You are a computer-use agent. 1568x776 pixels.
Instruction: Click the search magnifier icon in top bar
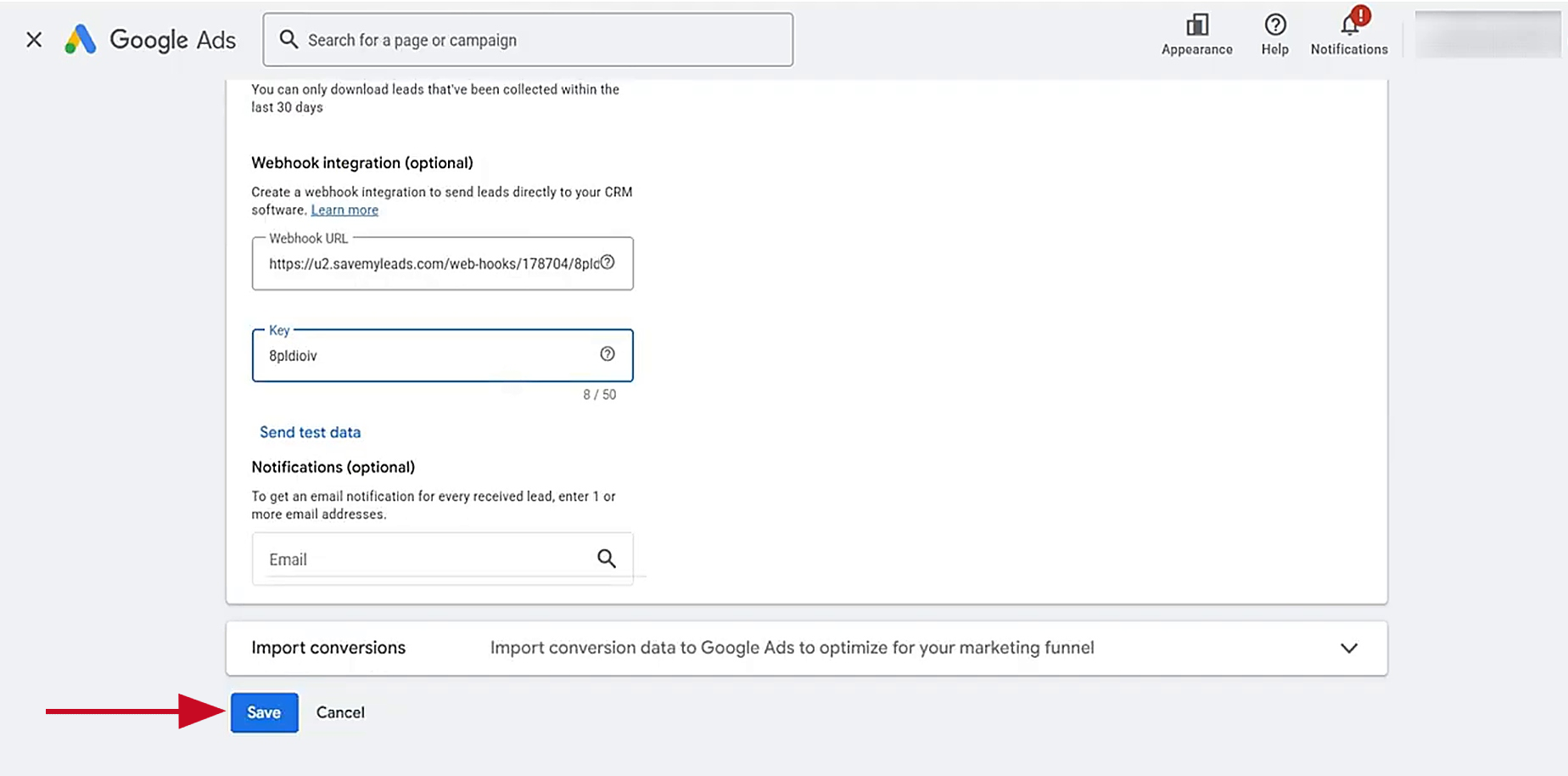pos(288,40)
